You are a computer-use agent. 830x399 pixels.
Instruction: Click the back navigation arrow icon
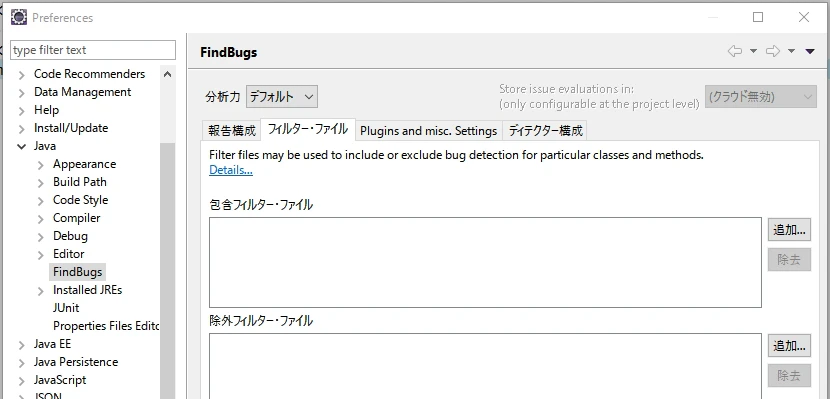[735, 51]
